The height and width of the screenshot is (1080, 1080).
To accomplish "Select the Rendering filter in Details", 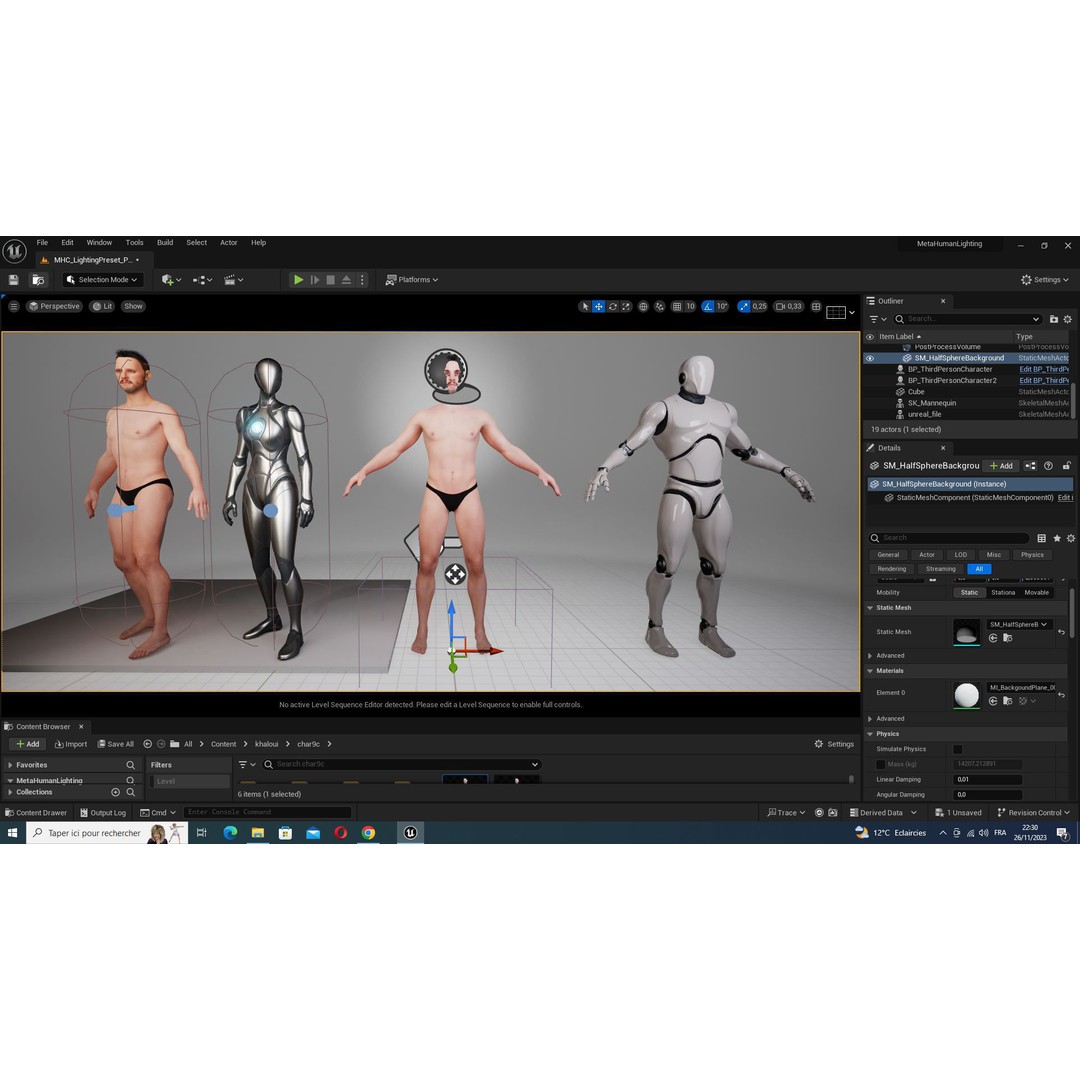I will coord(892,569).
